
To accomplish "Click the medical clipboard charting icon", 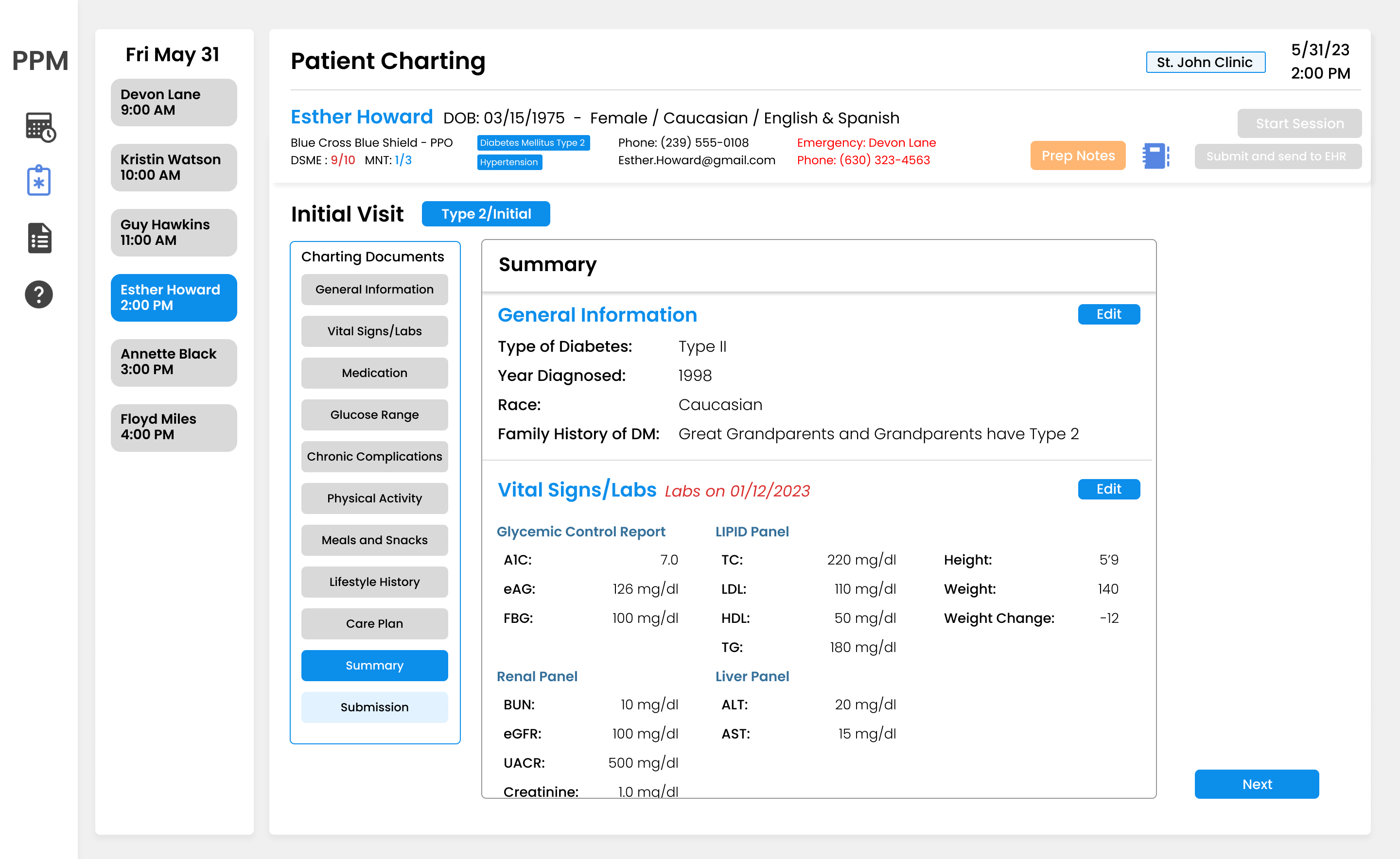I will tap(39, 181).
